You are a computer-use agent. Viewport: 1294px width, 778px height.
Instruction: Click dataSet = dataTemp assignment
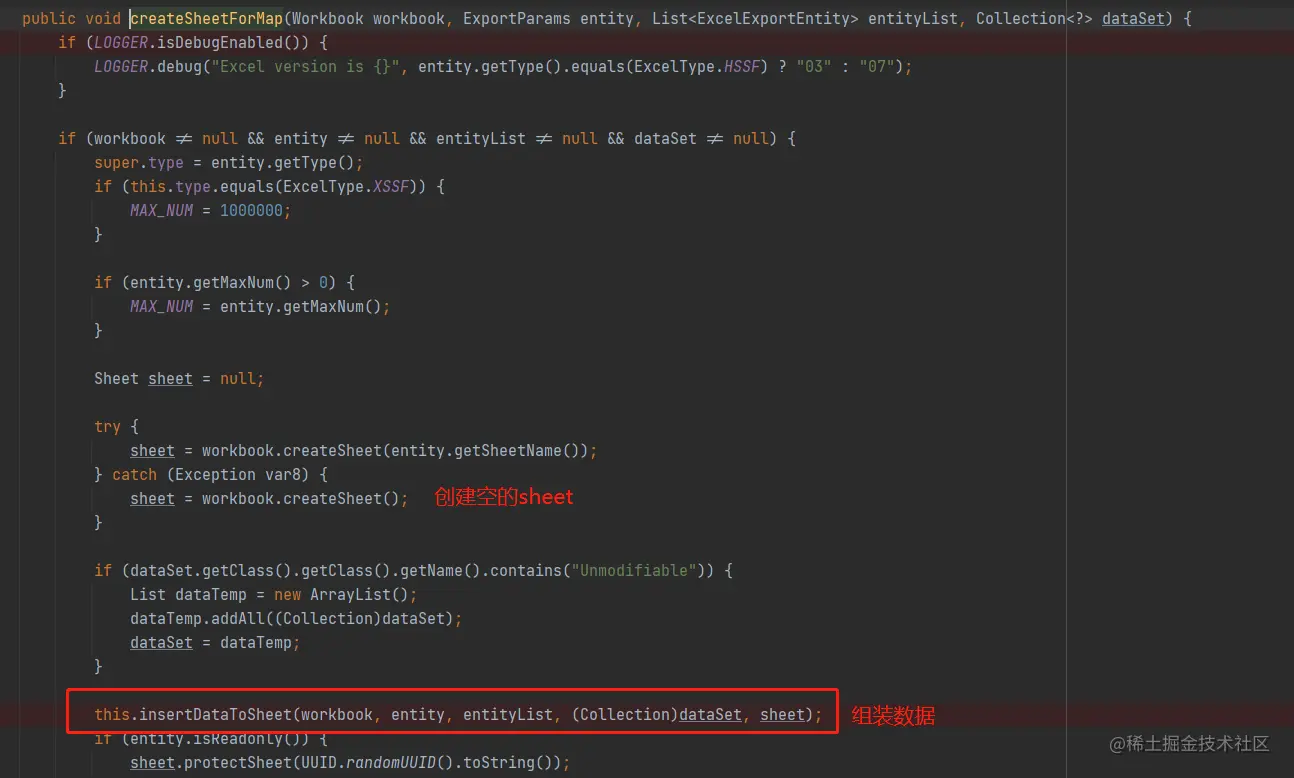[215, 642]
